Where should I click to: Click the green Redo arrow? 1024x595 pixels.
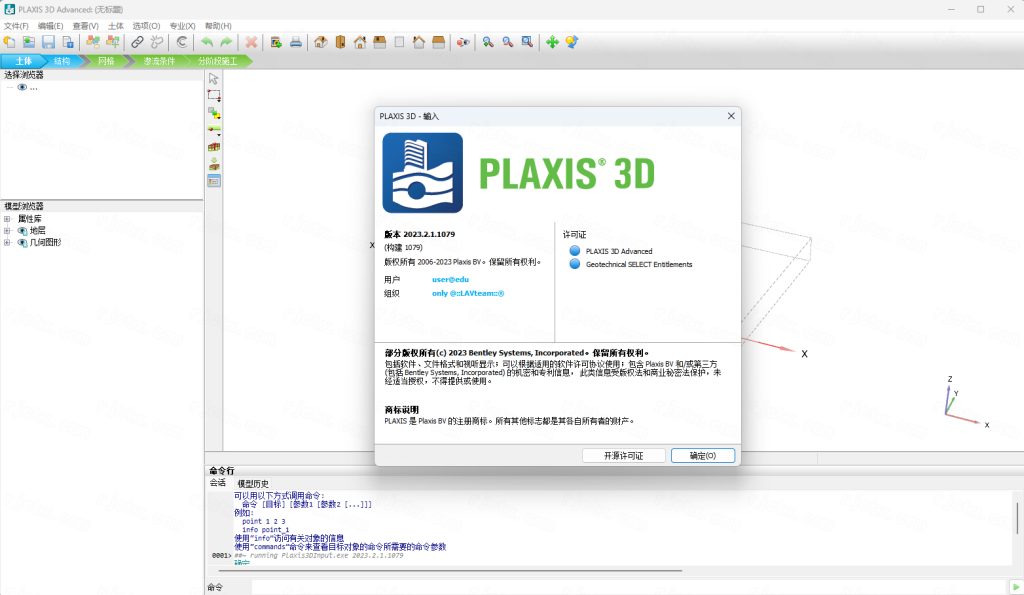tap(226, 42)
